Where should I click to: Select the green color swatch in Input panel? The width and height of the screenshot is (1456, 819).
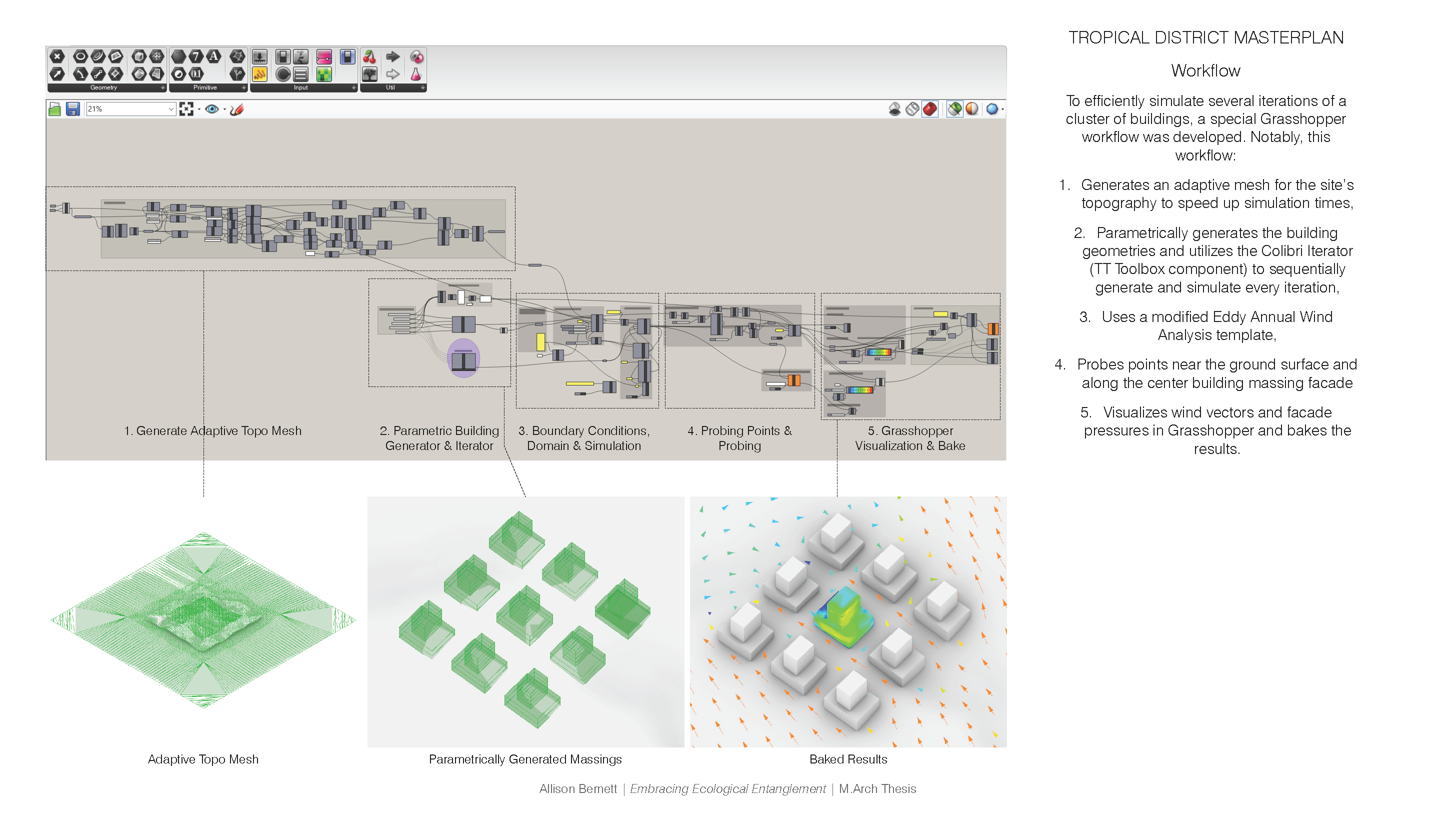[x=325, y=75]
